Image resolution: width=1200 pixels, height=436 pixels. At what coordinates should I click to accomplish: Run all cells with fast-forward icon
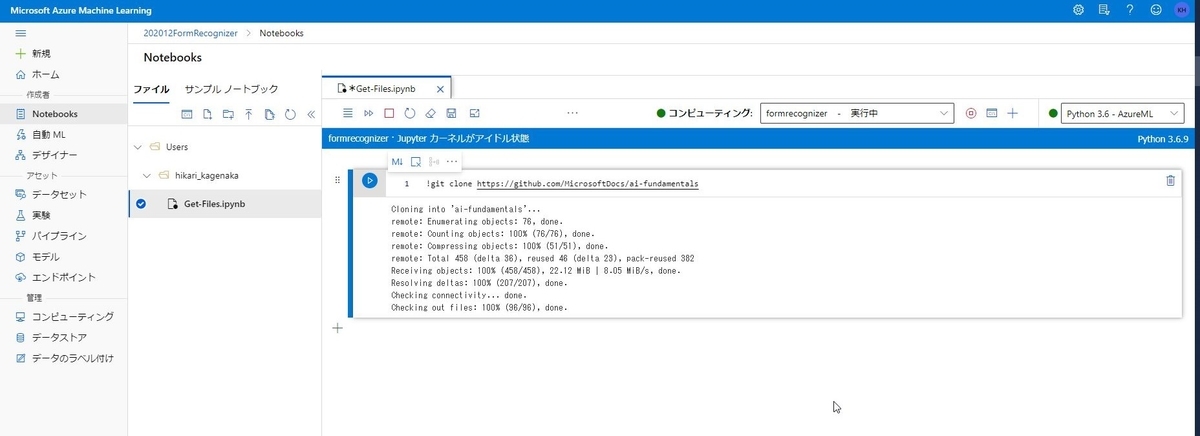tap(368, 113)
